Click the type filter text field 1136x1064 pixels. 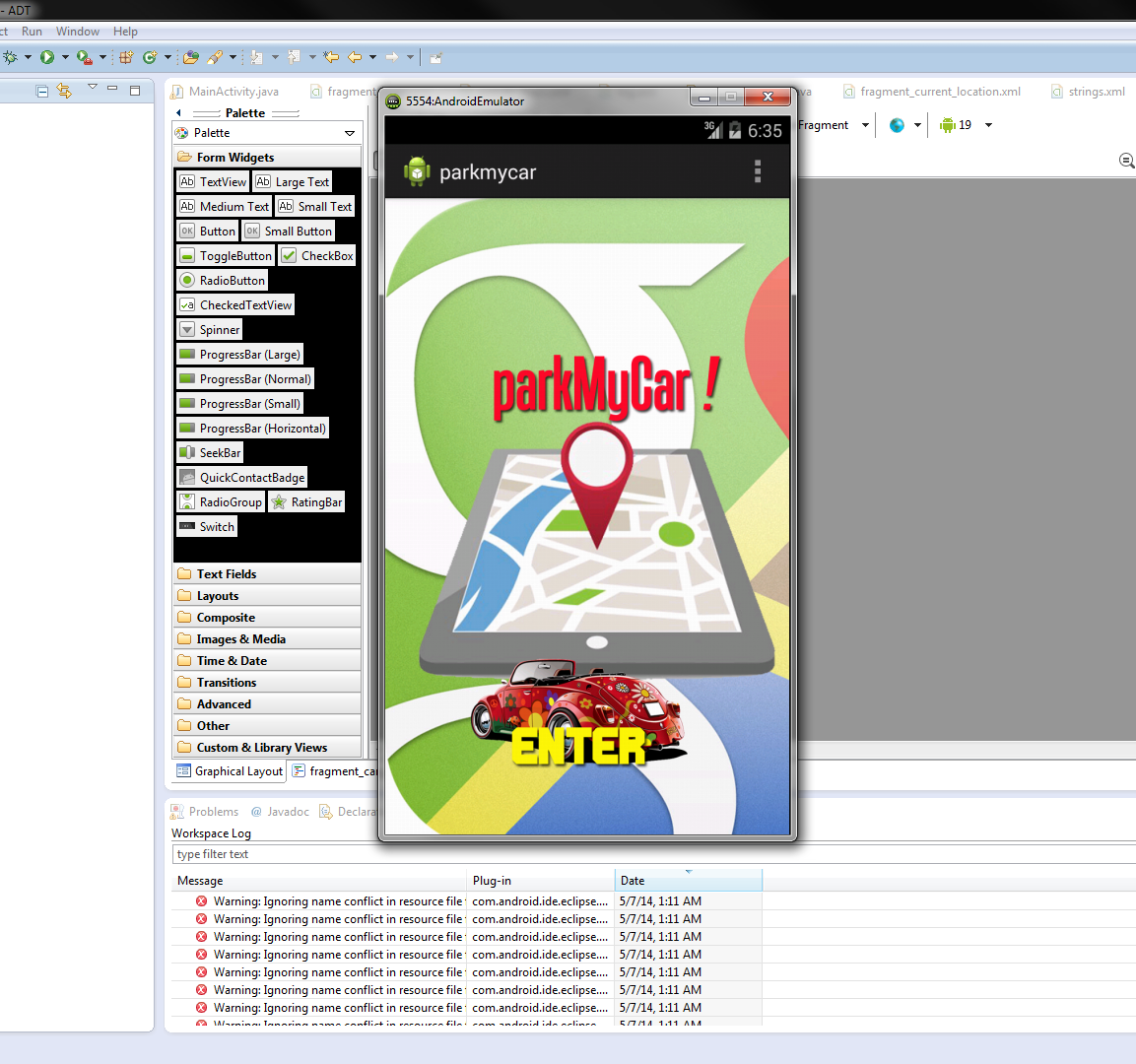point(653,854)
